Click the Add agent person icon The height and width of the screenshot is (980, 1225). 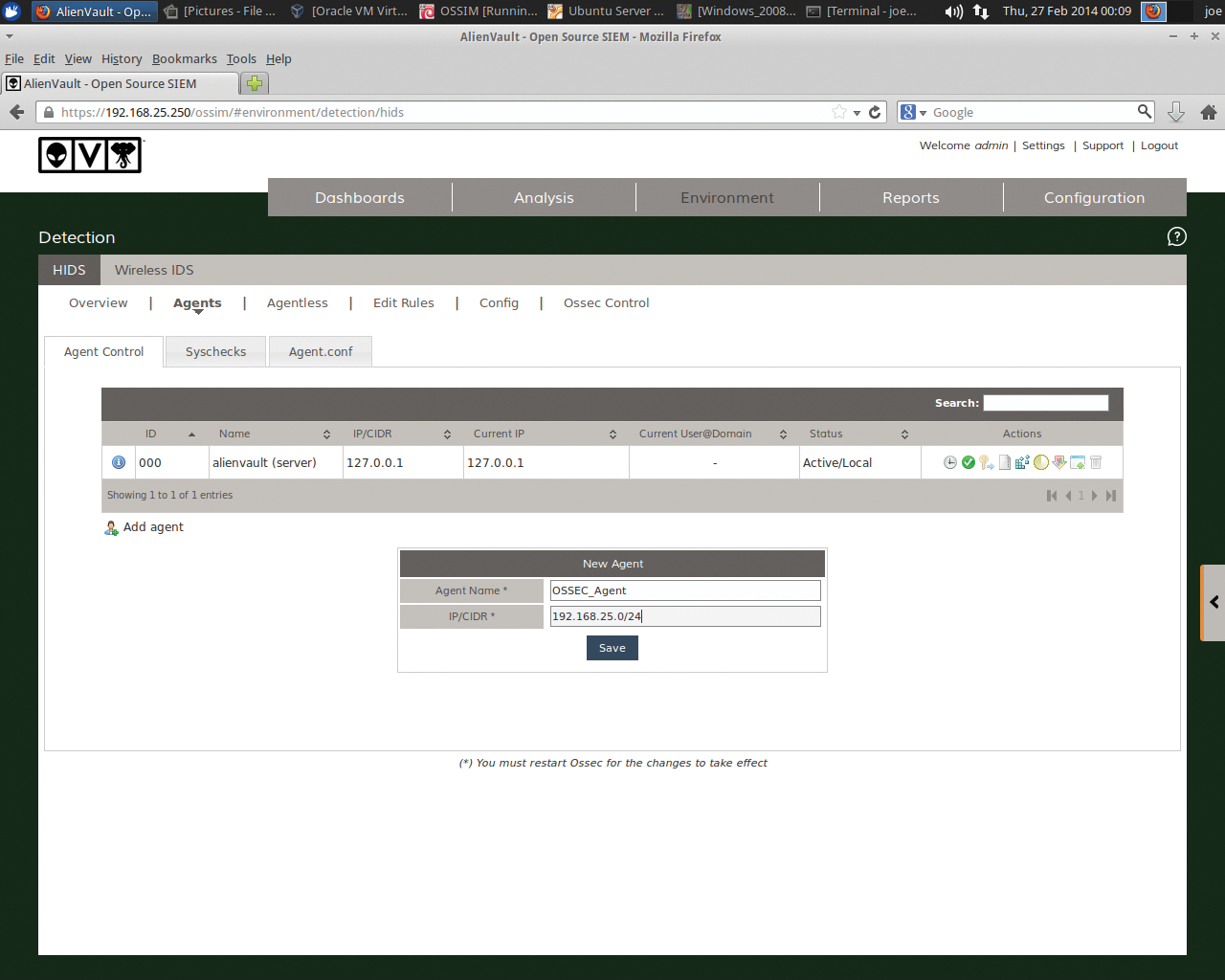click(x=111, y=527)
